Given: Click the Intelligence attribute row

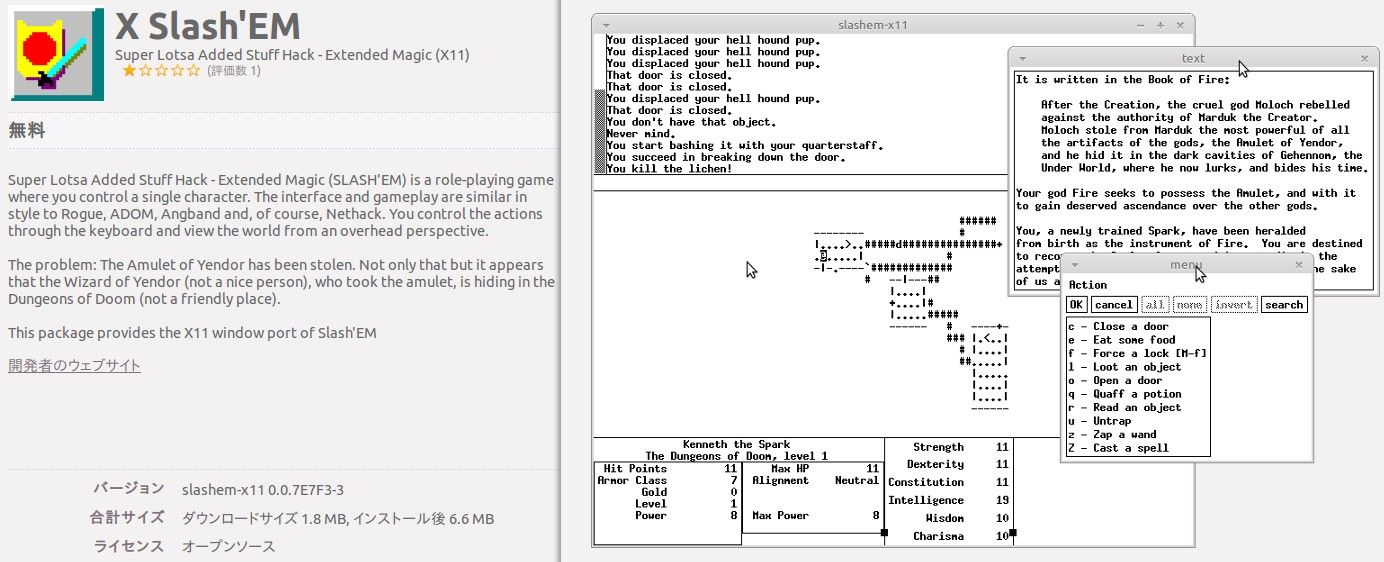Looking at the screenshot, I should point(949,500).
